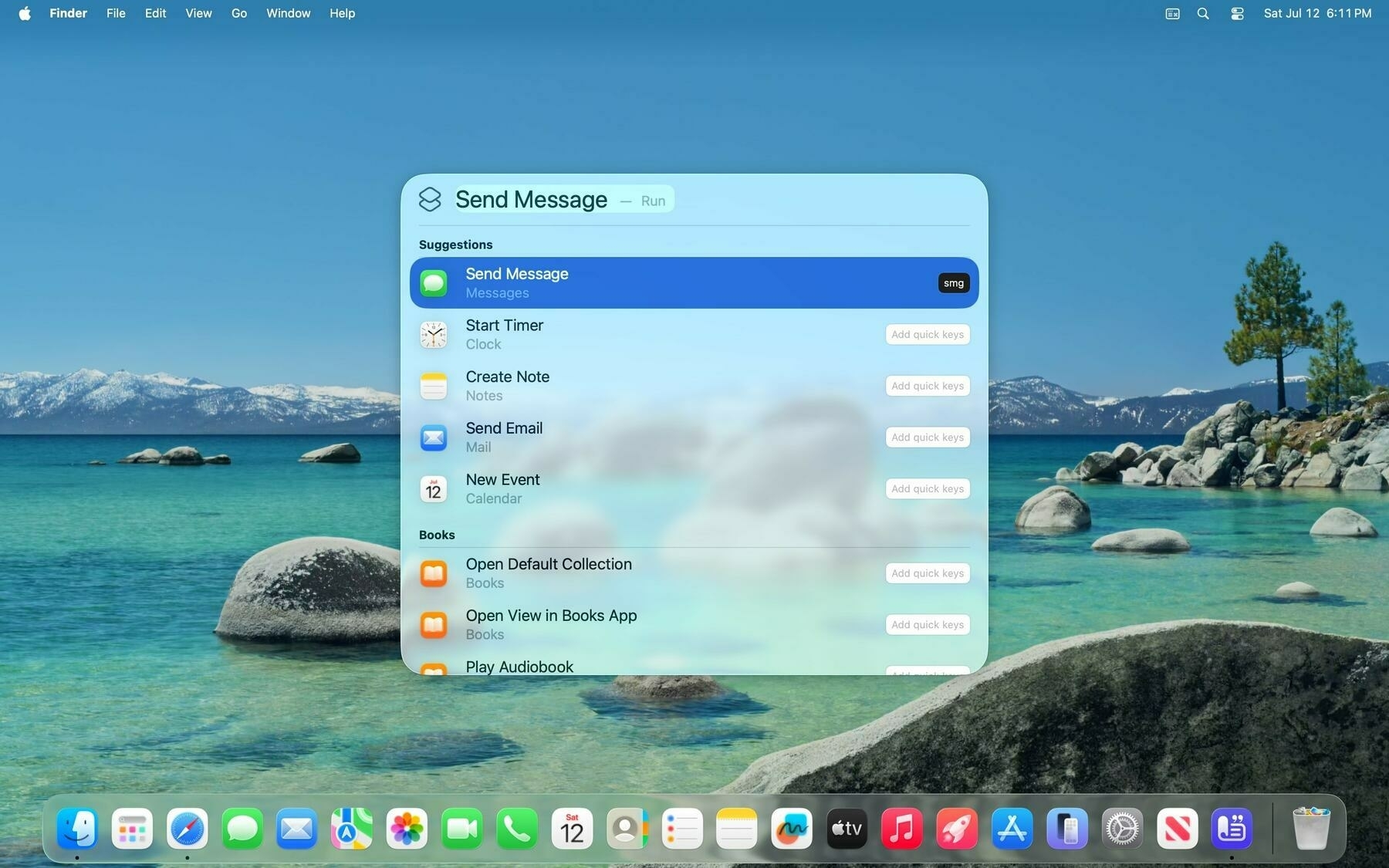Launch Apple TV from the Dock

tap(847, 829)
